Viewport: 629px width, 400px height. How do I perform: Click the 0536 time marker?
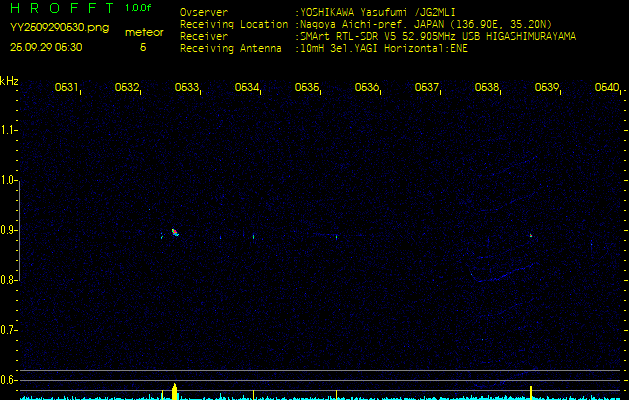coord(367,87)
